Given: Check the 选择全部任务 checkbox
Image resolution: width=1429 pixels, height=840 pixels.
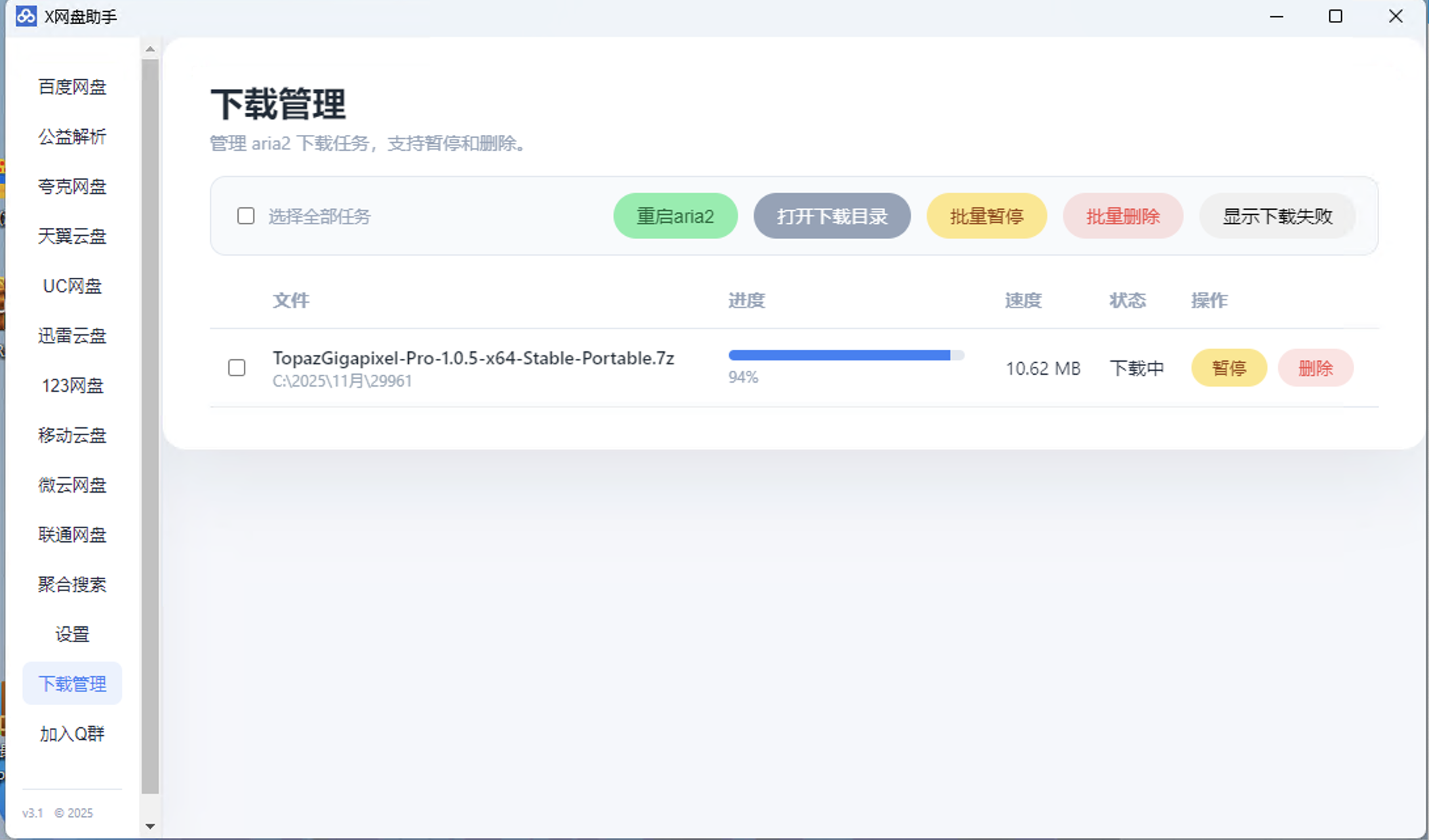Looking at the screenshot, I should coord(246,216).
